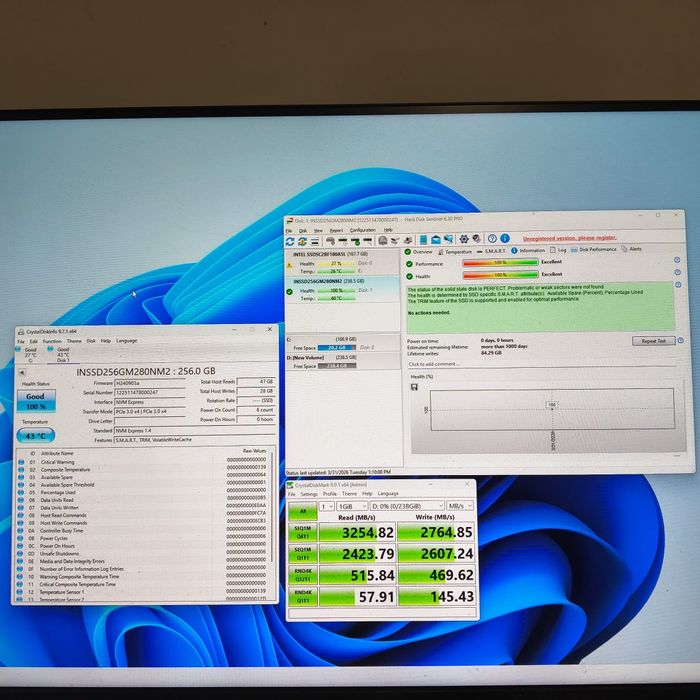The width and height of the screenshot is (700, 700).
Task: Switch to Overview tab in Hard Disk Sentinel
Action: pyautogui.click(x=418, y=252)
